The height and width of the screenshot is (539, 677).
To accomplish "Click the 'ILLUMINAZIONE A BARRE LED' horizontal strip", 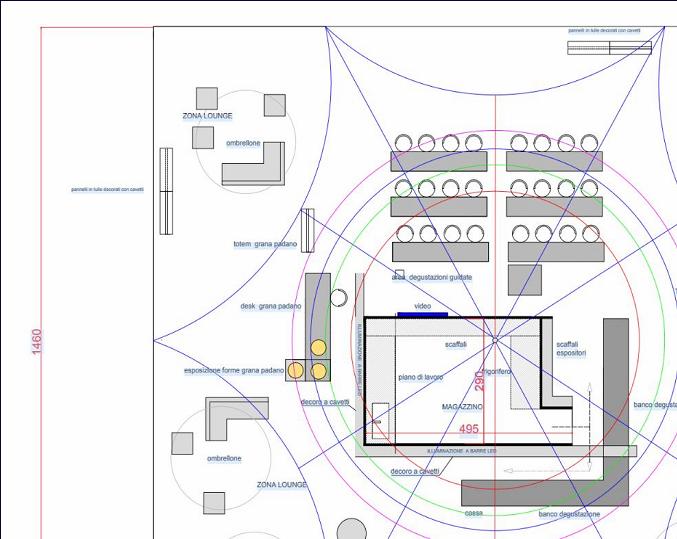I will (468, 451).
